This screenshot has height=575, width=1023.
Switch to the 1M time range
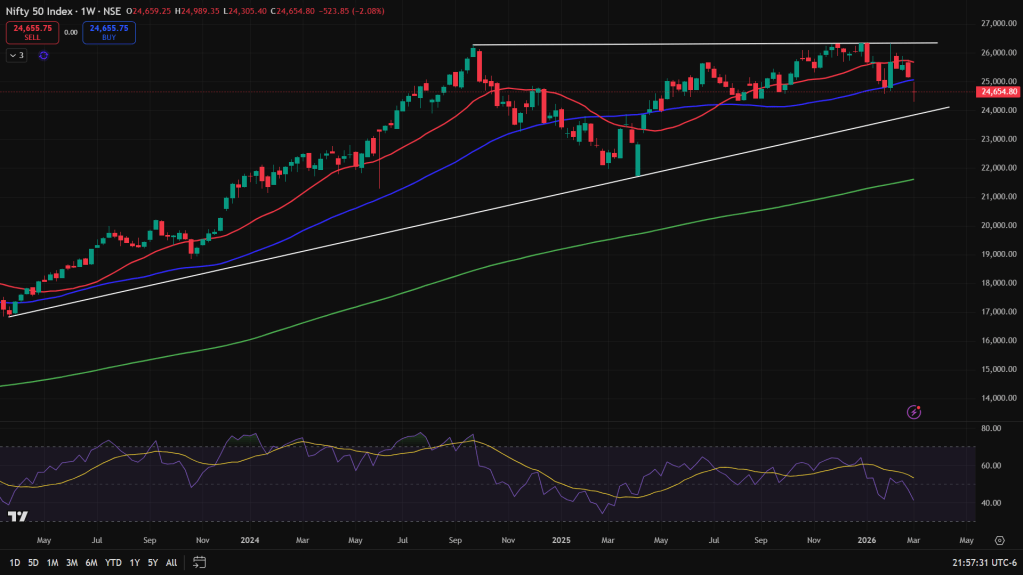pos(52,562)
